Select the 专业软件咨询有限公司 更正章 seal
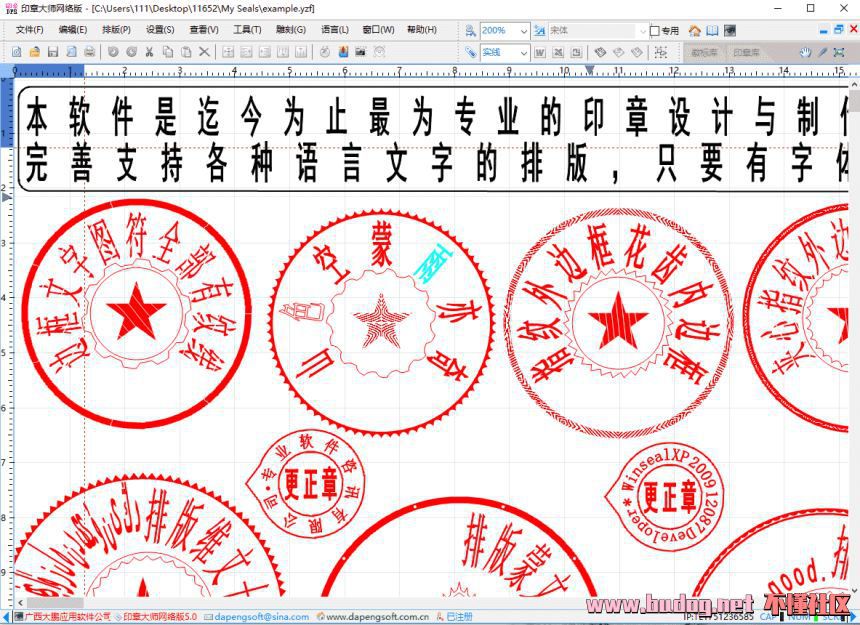This screenshot has width=860, height=625. [x=305, y=485]
